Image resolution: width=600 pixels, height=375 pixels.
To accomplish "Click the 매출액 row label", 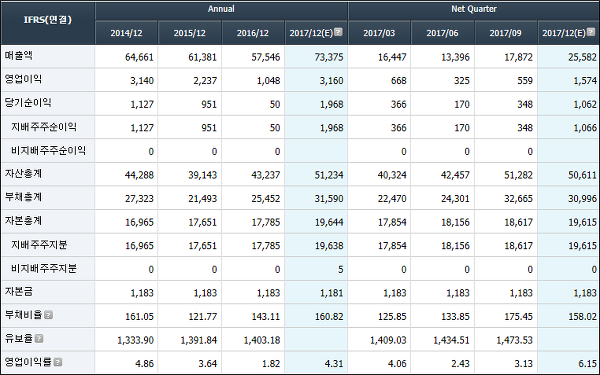I will tap(18, 56).
